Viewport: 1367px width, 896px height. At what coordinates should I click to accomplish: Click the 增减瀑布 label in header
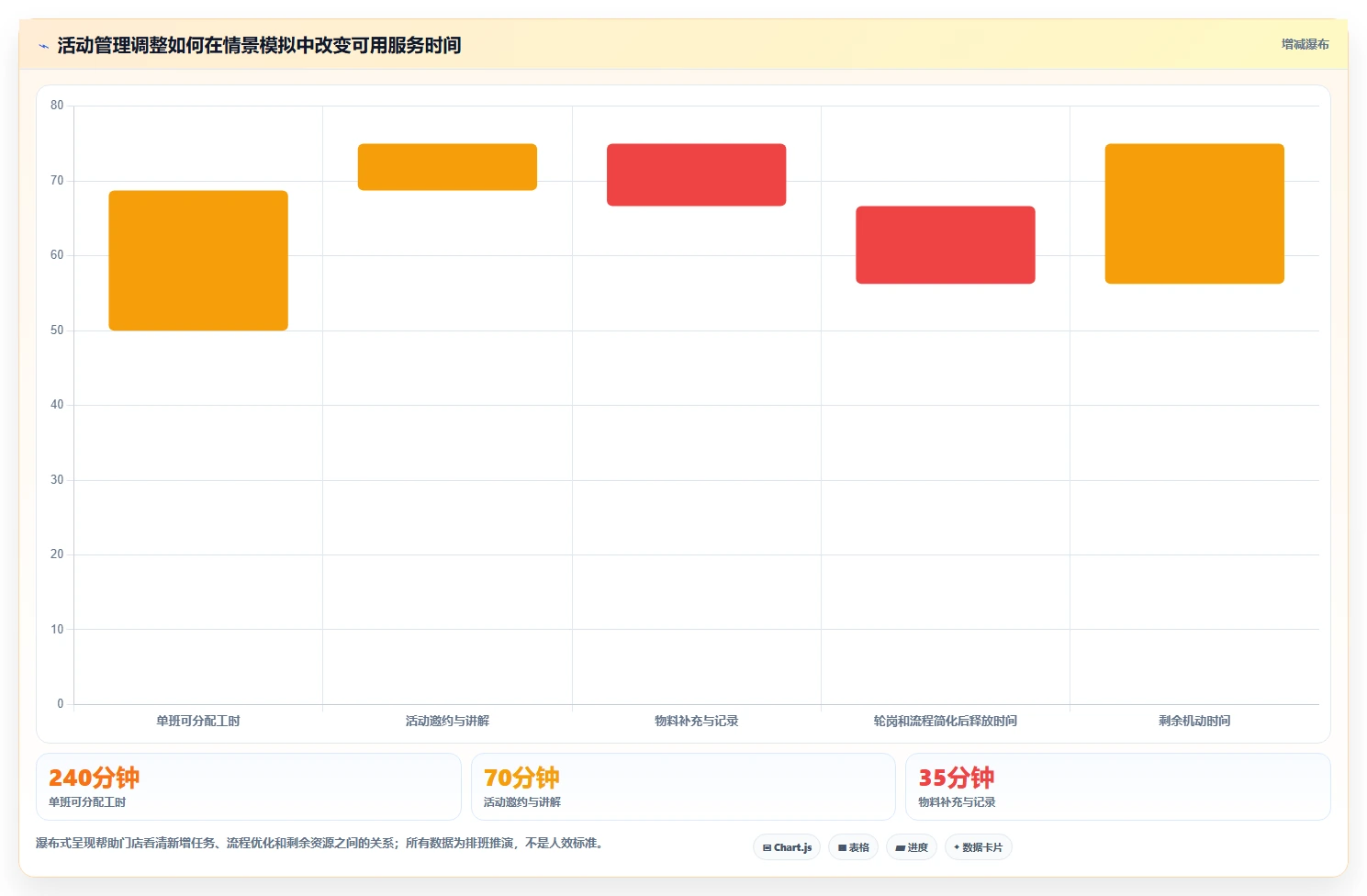coord(1305,44)
